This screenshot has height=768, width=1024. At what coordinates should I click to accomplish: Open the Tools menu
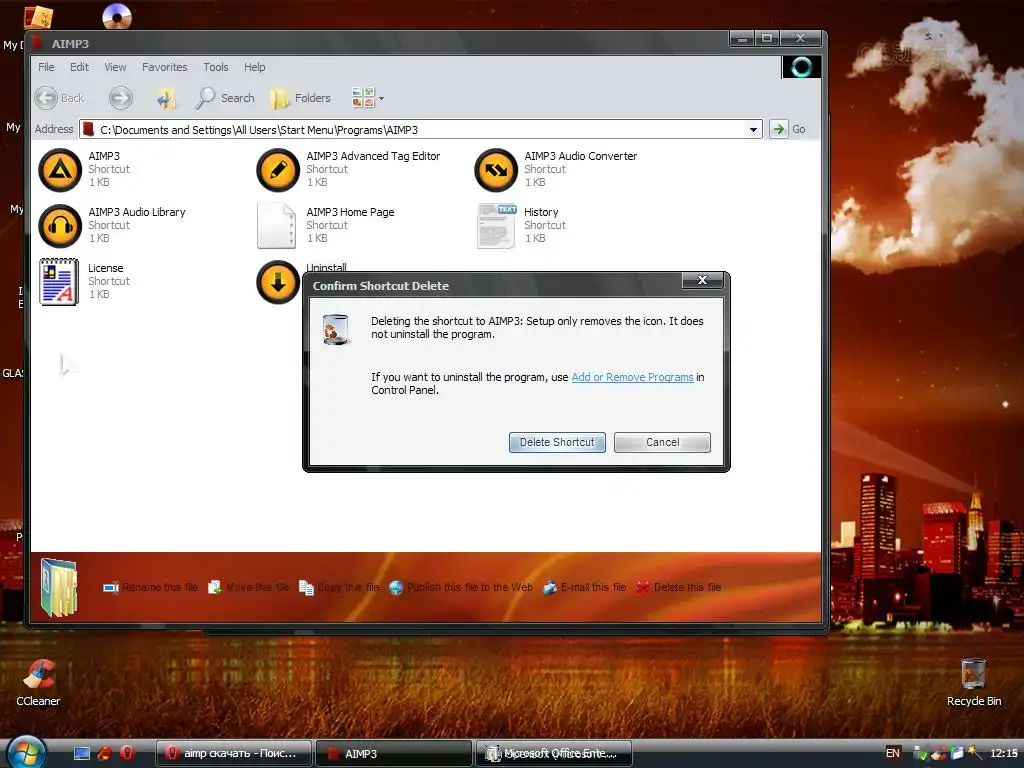pos(216,67)
